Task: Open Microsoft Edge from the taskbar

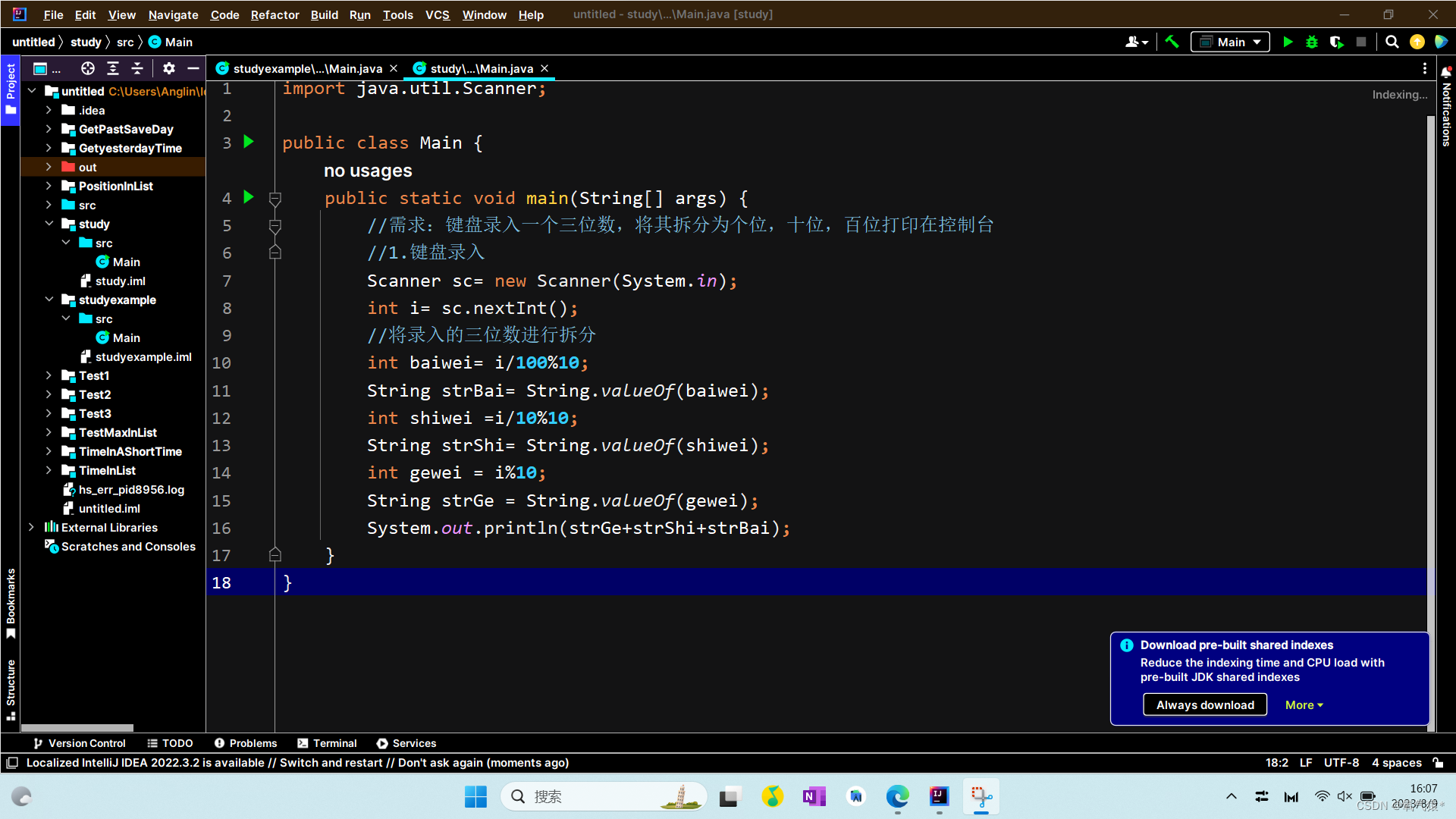Action: (897, 796)
